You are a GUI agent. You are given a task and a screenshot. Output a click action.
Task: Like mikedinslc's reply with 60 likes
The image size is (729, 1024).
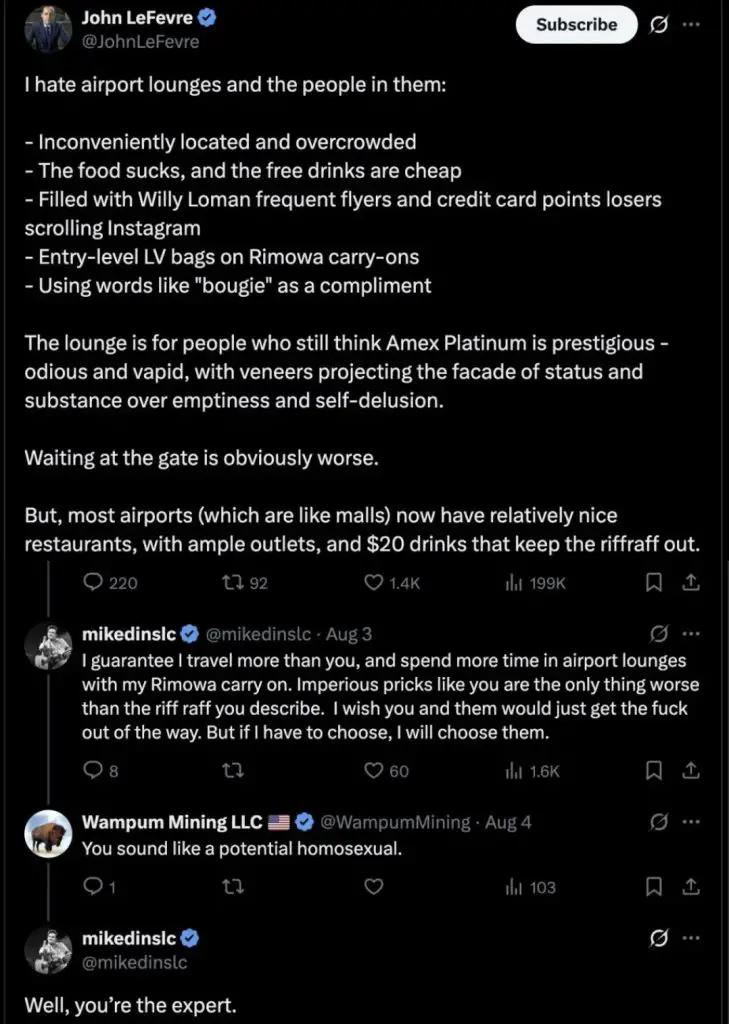click(x=386, y=771)
